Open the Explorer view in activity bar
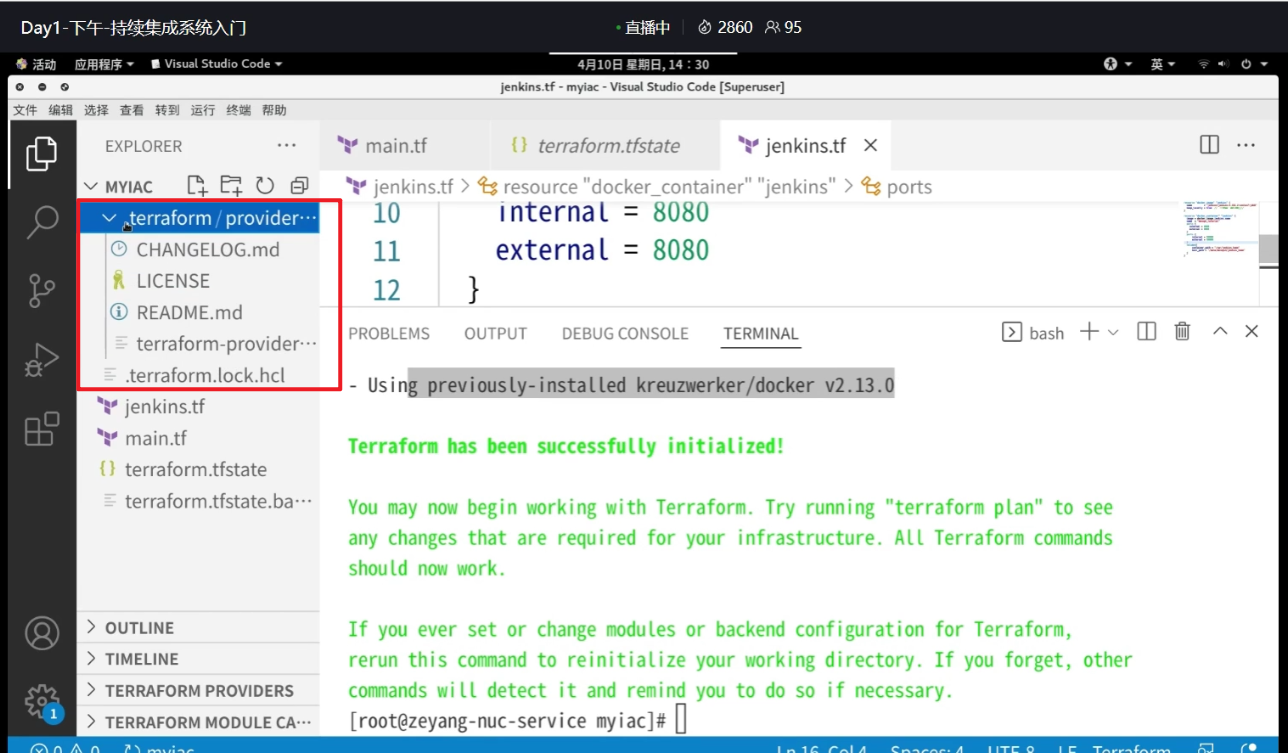The width and height of the screenshot is (1288, 753). click(42, 153)
